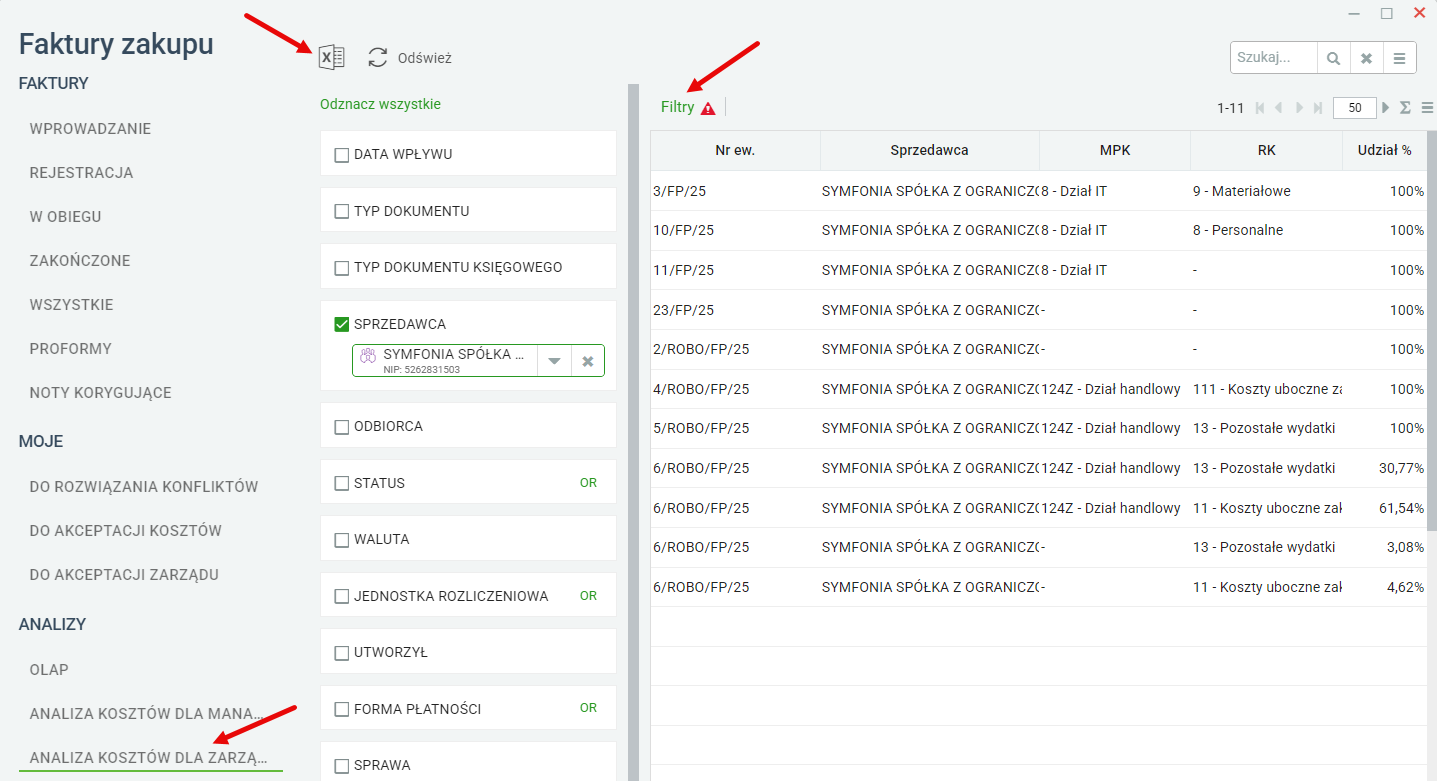Go to the previous results page

tap(1279, 108)
